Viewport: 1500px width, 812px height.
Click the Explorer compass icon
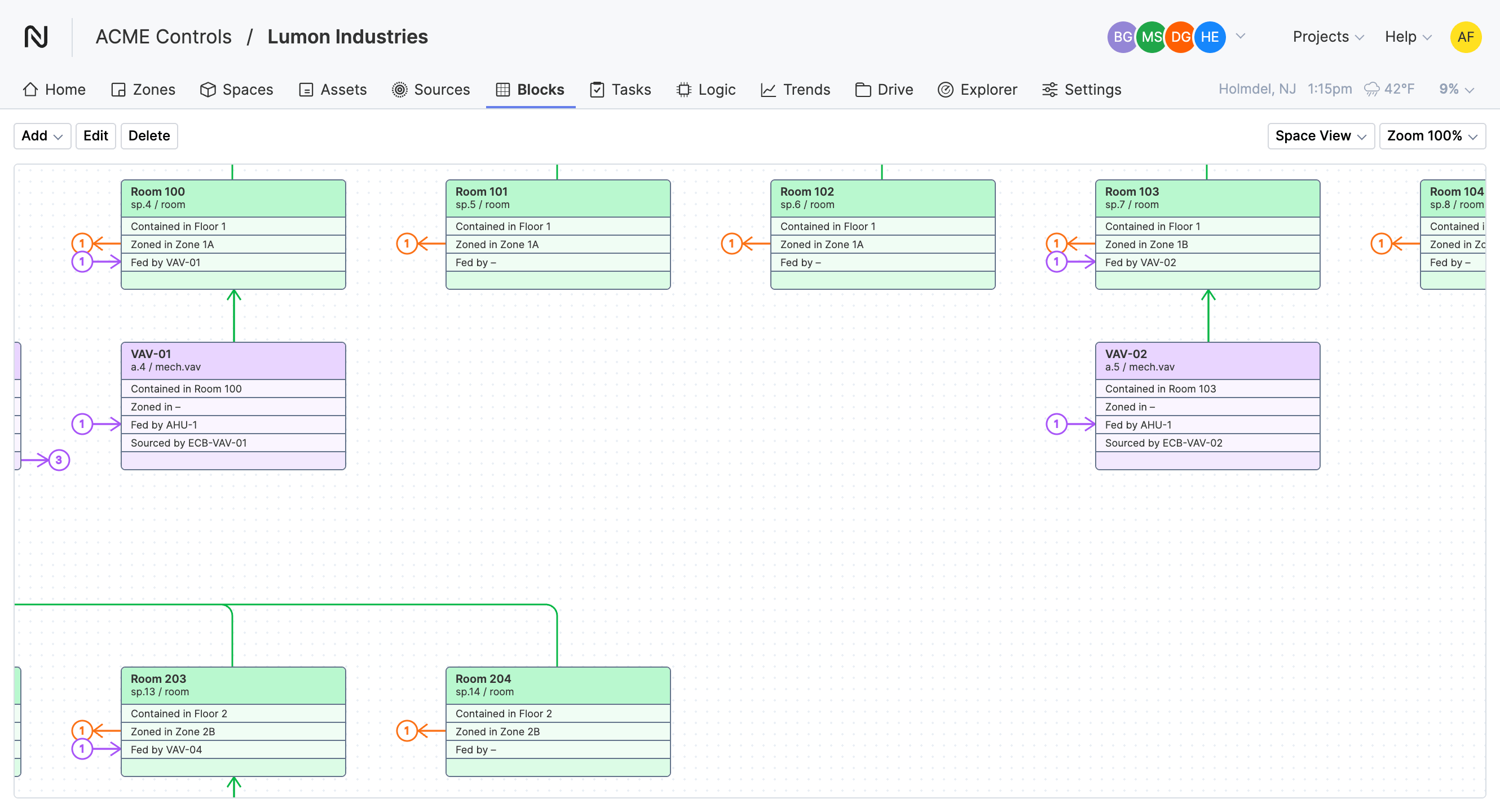945,89
